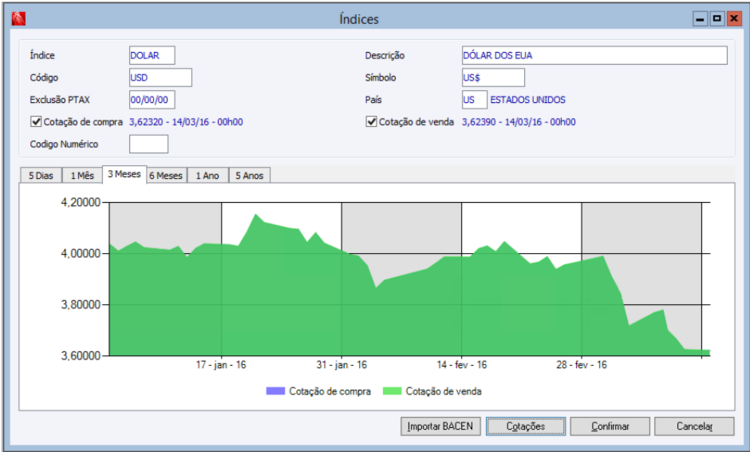
Task: Switch to the 5 Dias tab
Action: (x=41, y=176)
